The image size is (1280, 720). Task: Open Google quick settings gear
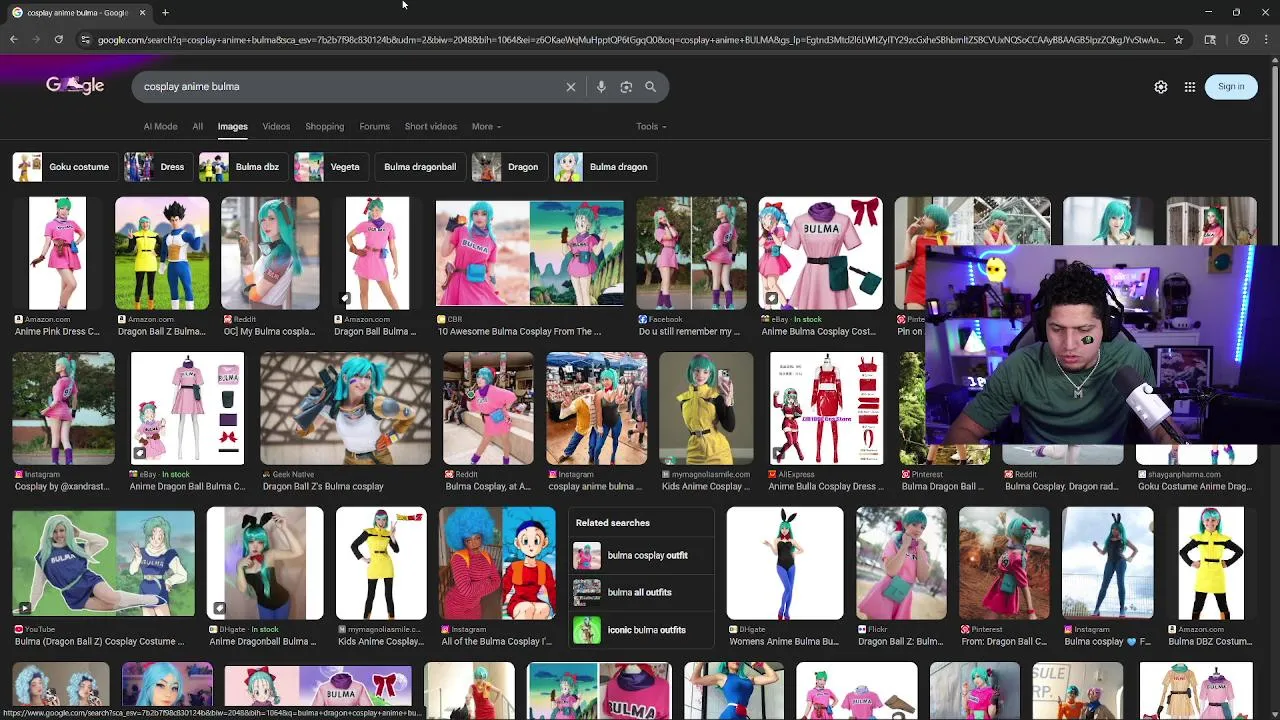pos(1161,87)
